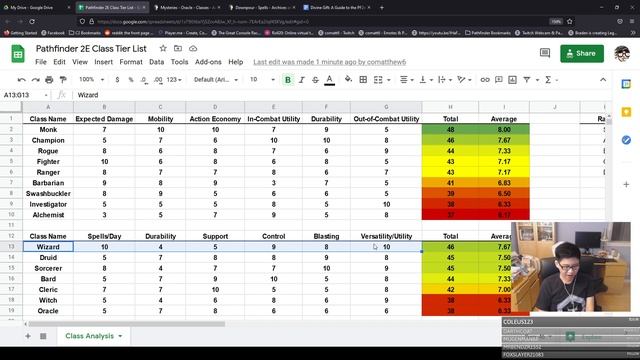The image size is (640, 360).
Task: Undo the last action in toolbar
Action: click(22, 80)
